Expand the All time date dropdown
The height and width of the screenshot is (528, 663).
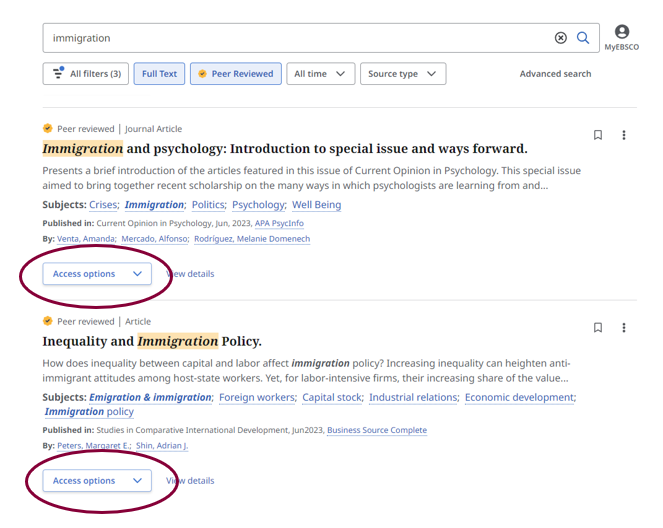[320, 74]
